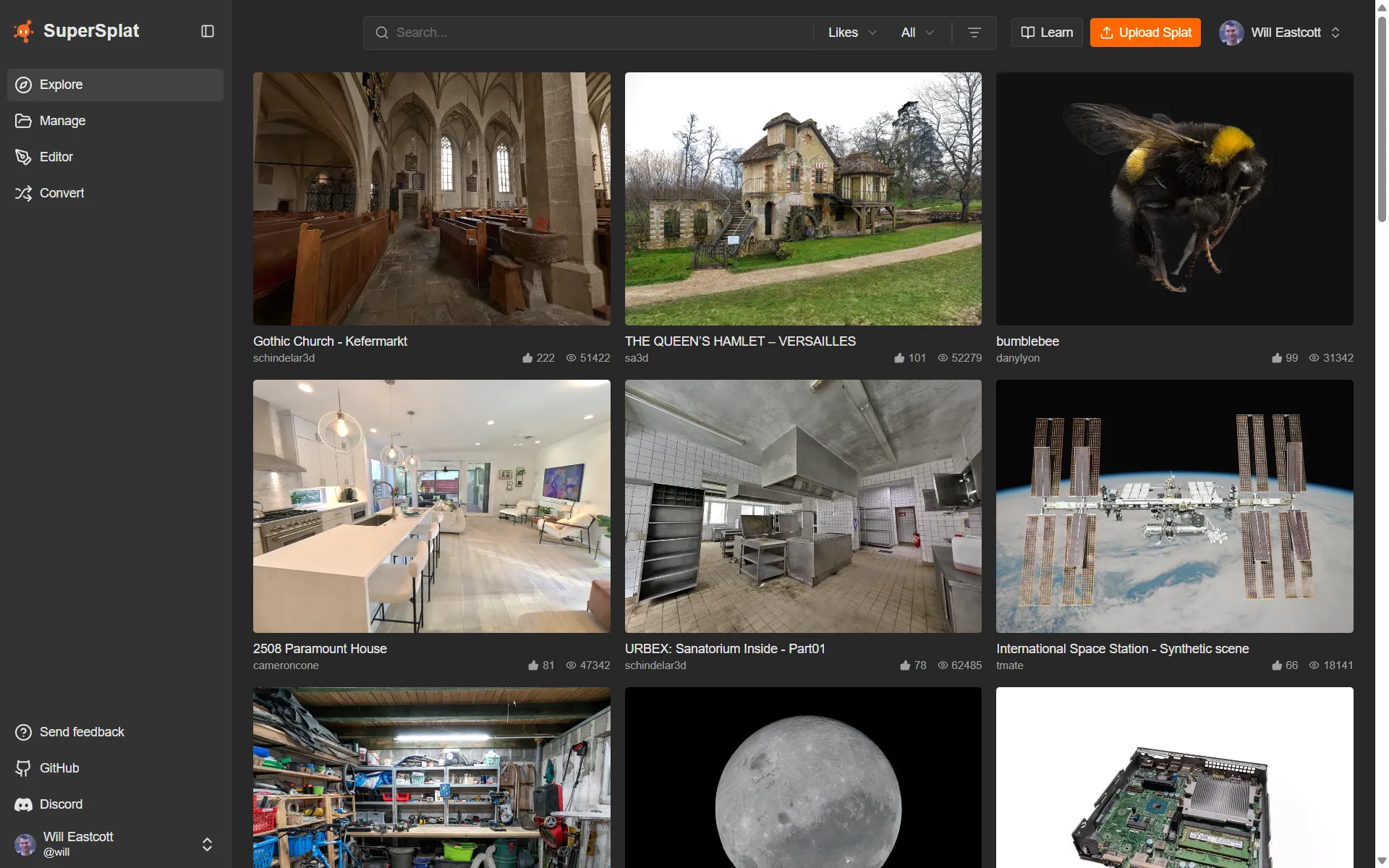The height and width of the screenshot is (868, 1389).
Task: Click the bumblebee title
Action: pyautogui.click(x=1027, y=341)
